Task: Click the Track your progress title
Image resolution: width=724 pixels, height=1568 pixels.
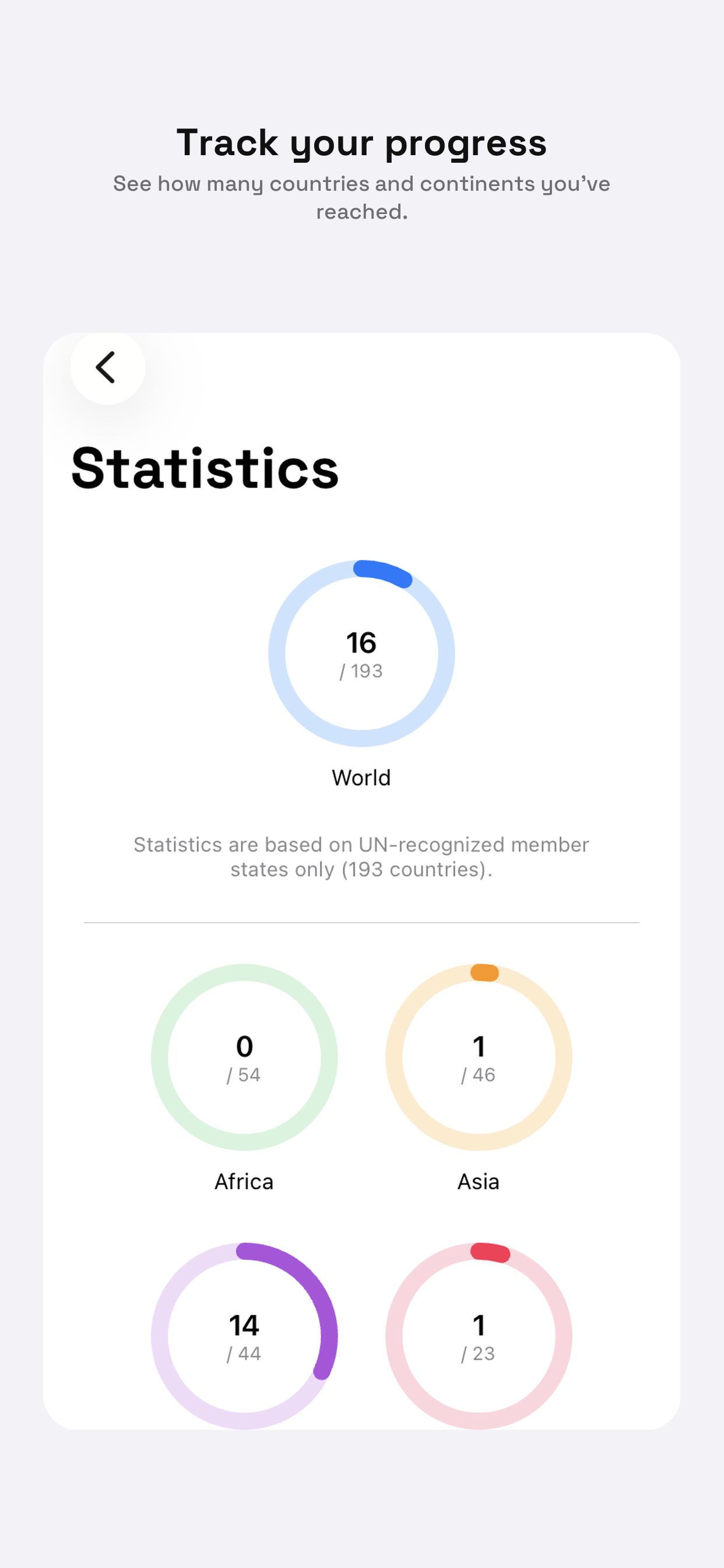Action: (x=361, y=142)
